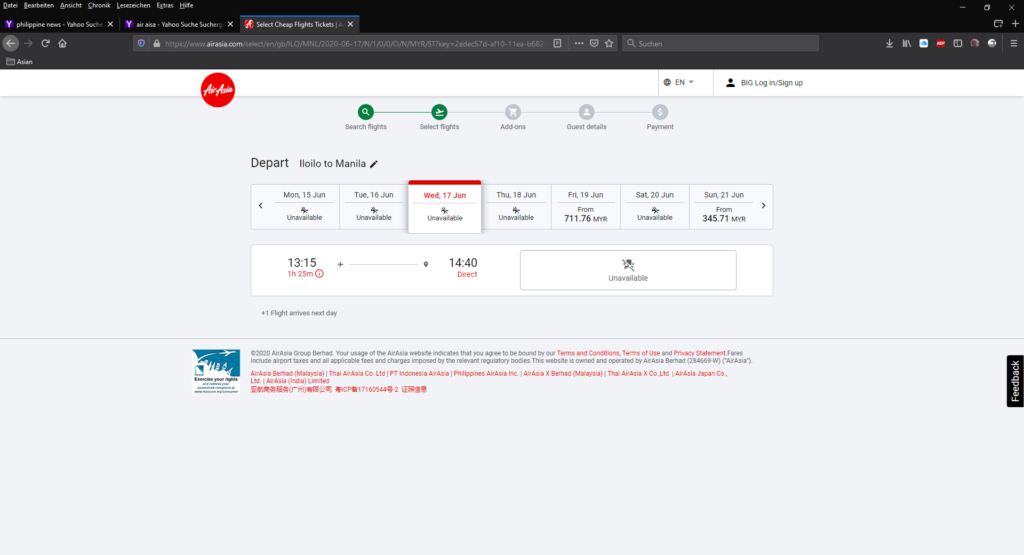Bookmark page with star icon
The height and width of the screenshot is (555, 1024).
click(x=609, y=43)
